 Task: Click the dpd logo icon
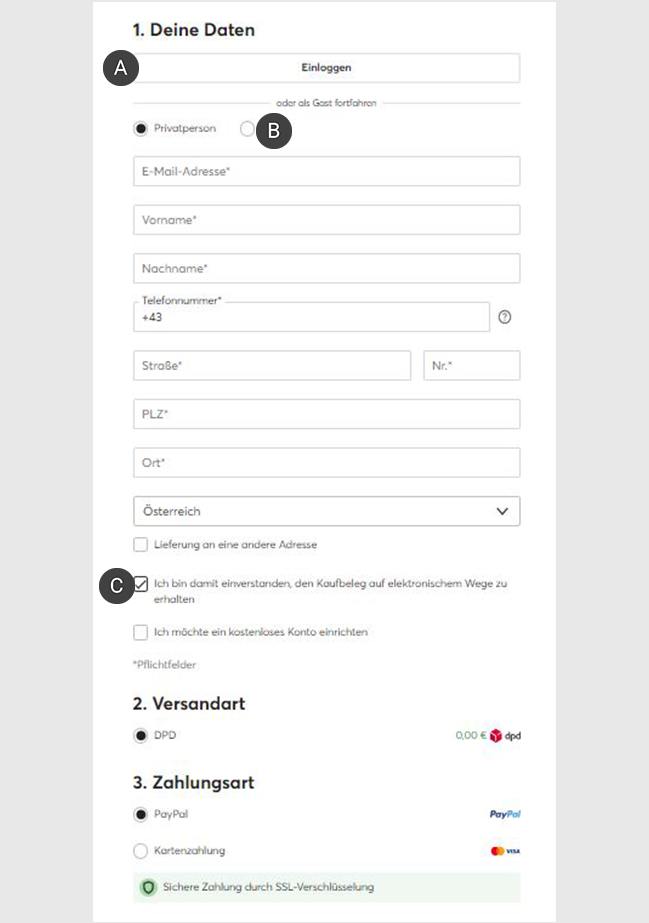pyautogui.click(x=505, y=735)
